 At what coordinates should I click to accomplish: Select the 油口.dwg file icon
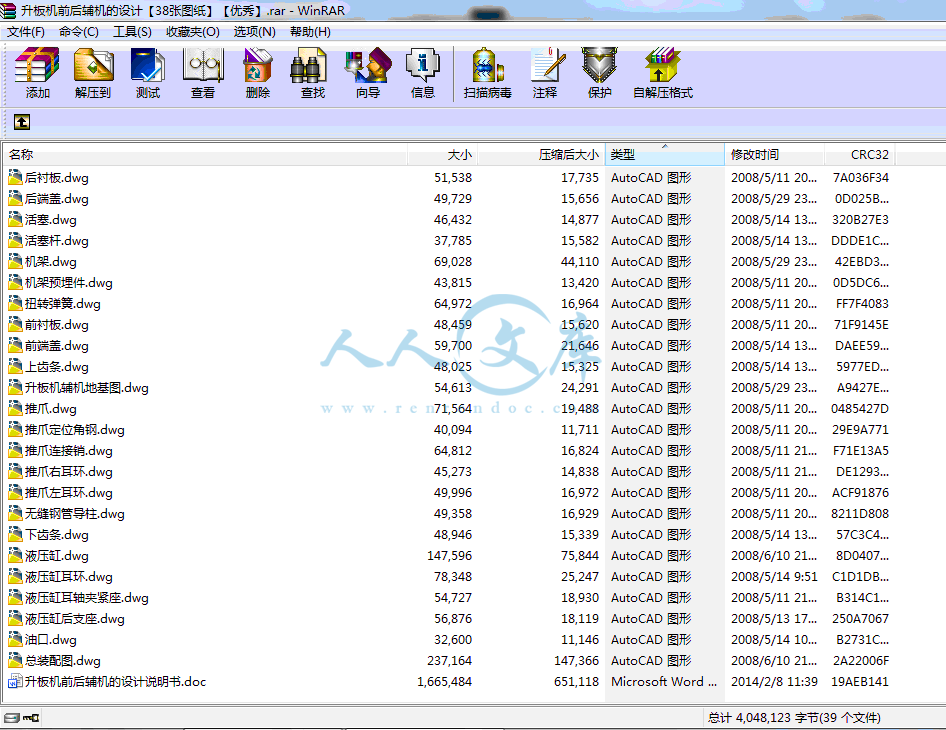pyautogui.click(x=15, y=639)
